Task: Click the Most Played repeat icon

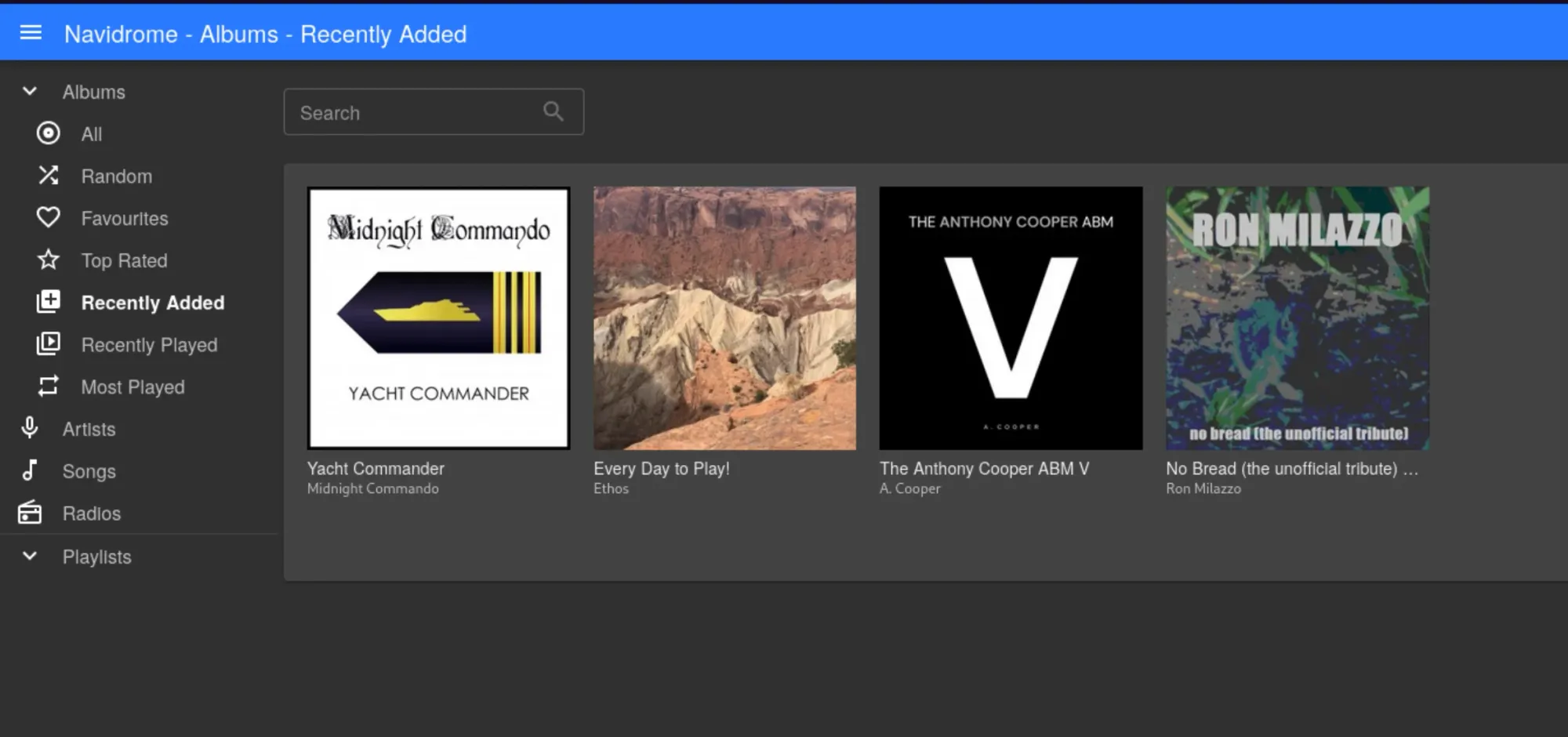Action: coord(48,387)
